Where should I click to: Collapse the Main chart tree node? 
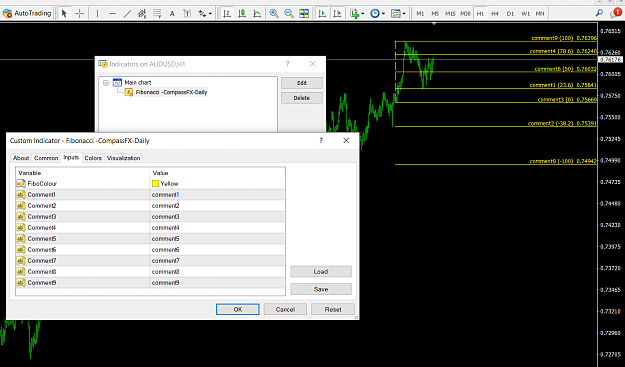coord(106,83)
